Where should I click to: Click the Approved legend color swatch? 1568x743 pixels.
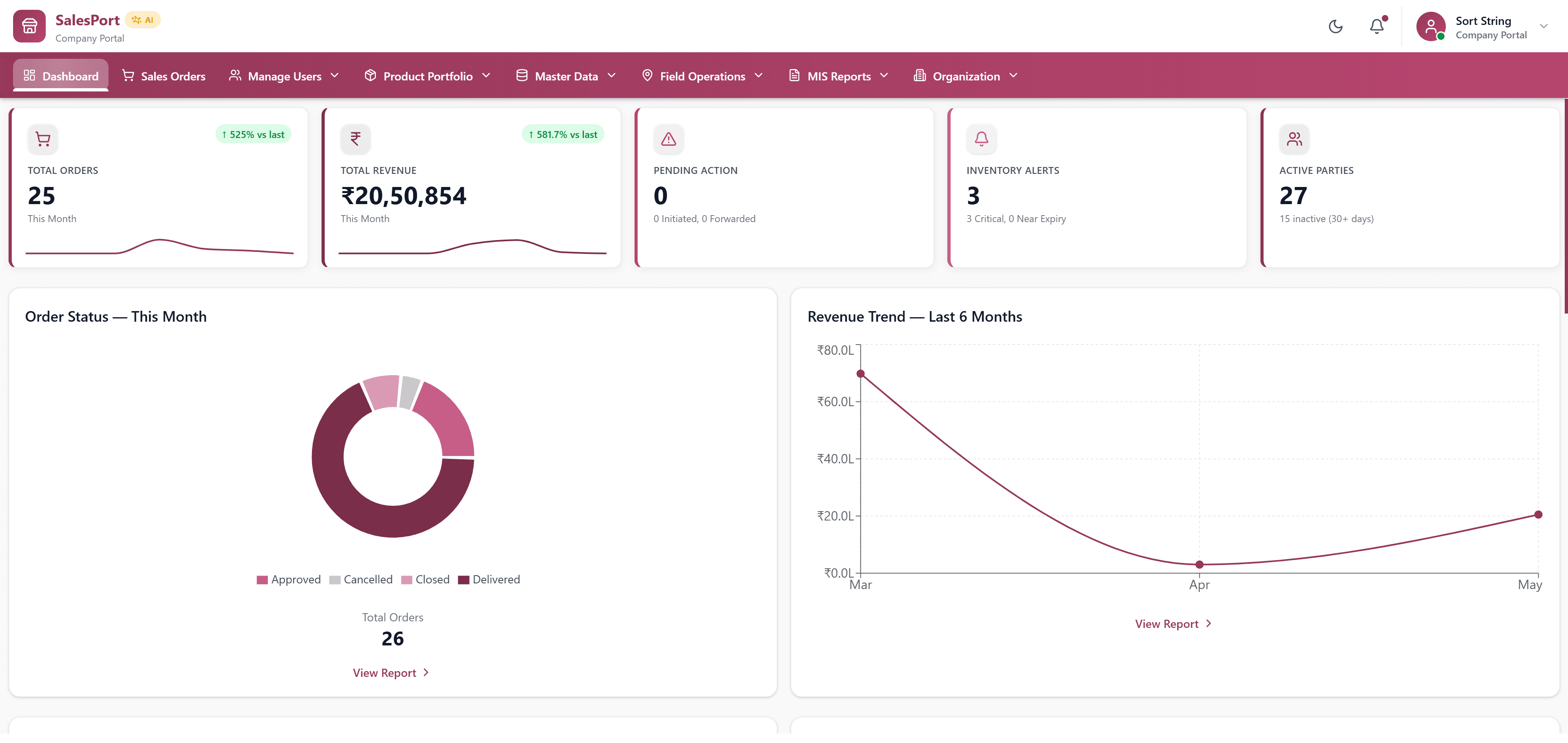pyautogui.click(x=262, y=581)
